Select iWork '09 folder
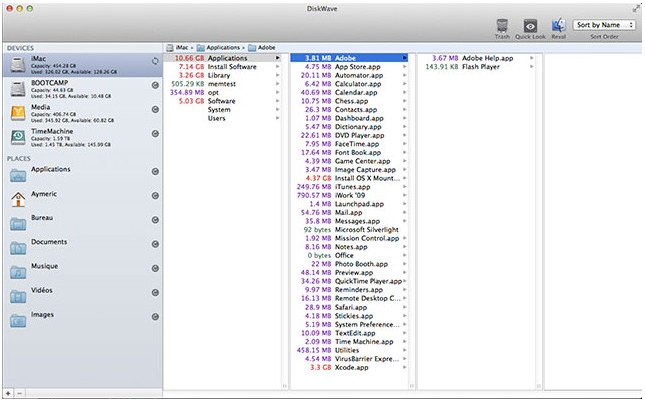 pos(349,195)
